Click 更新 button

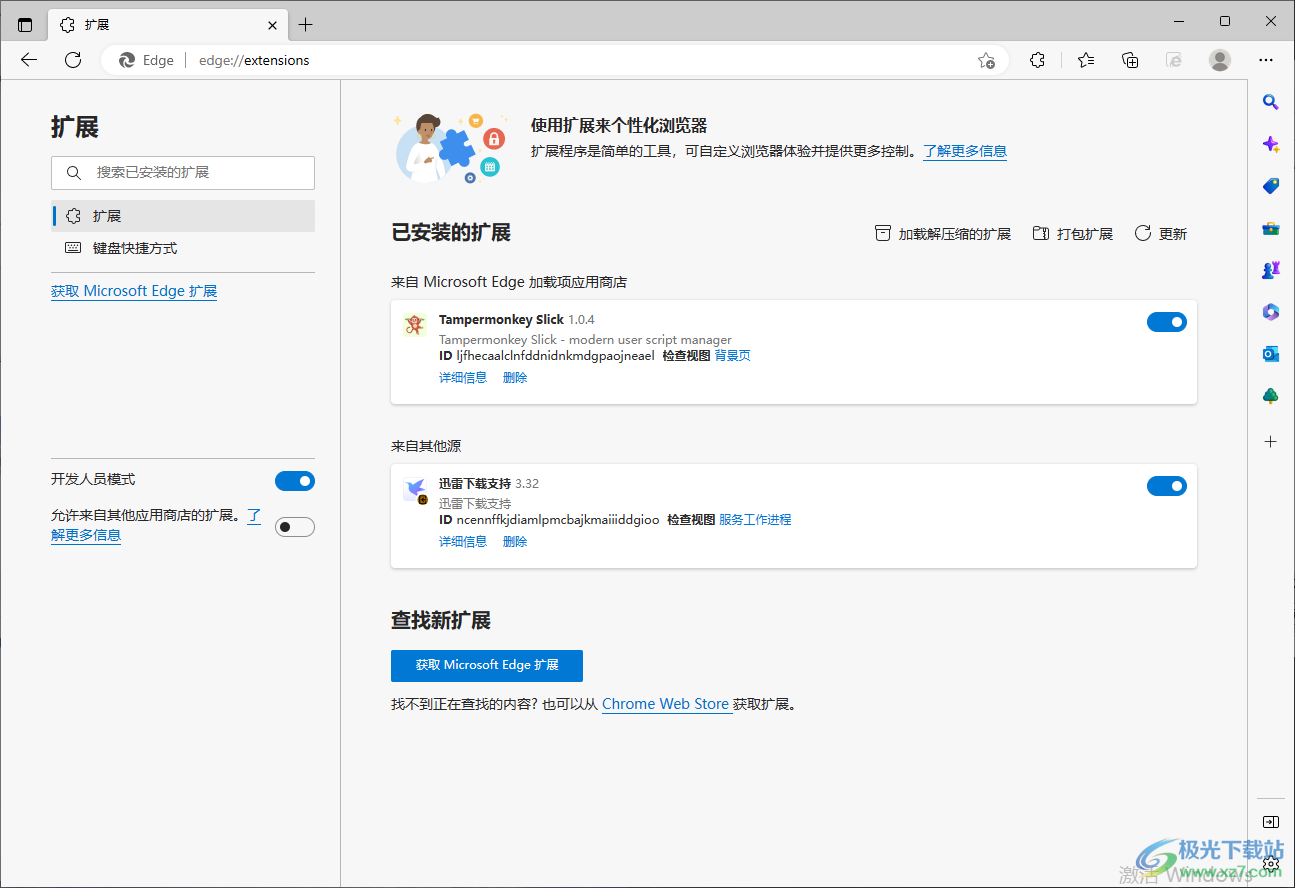(1161, 234)
